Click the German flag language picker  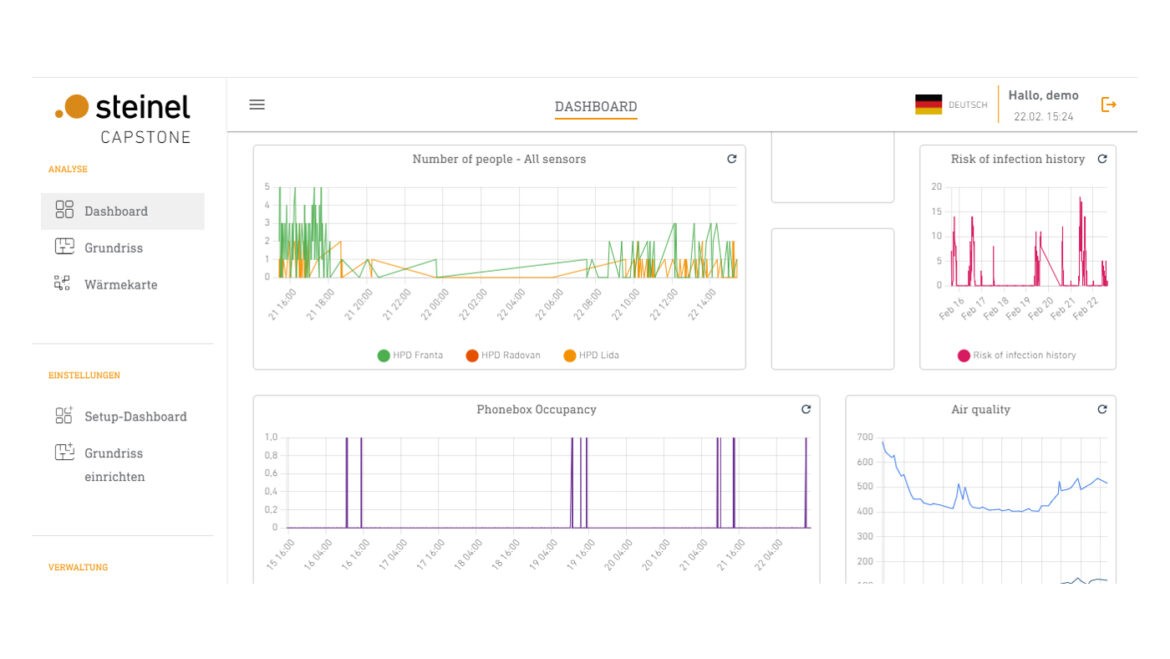click(x=928, y=105)
